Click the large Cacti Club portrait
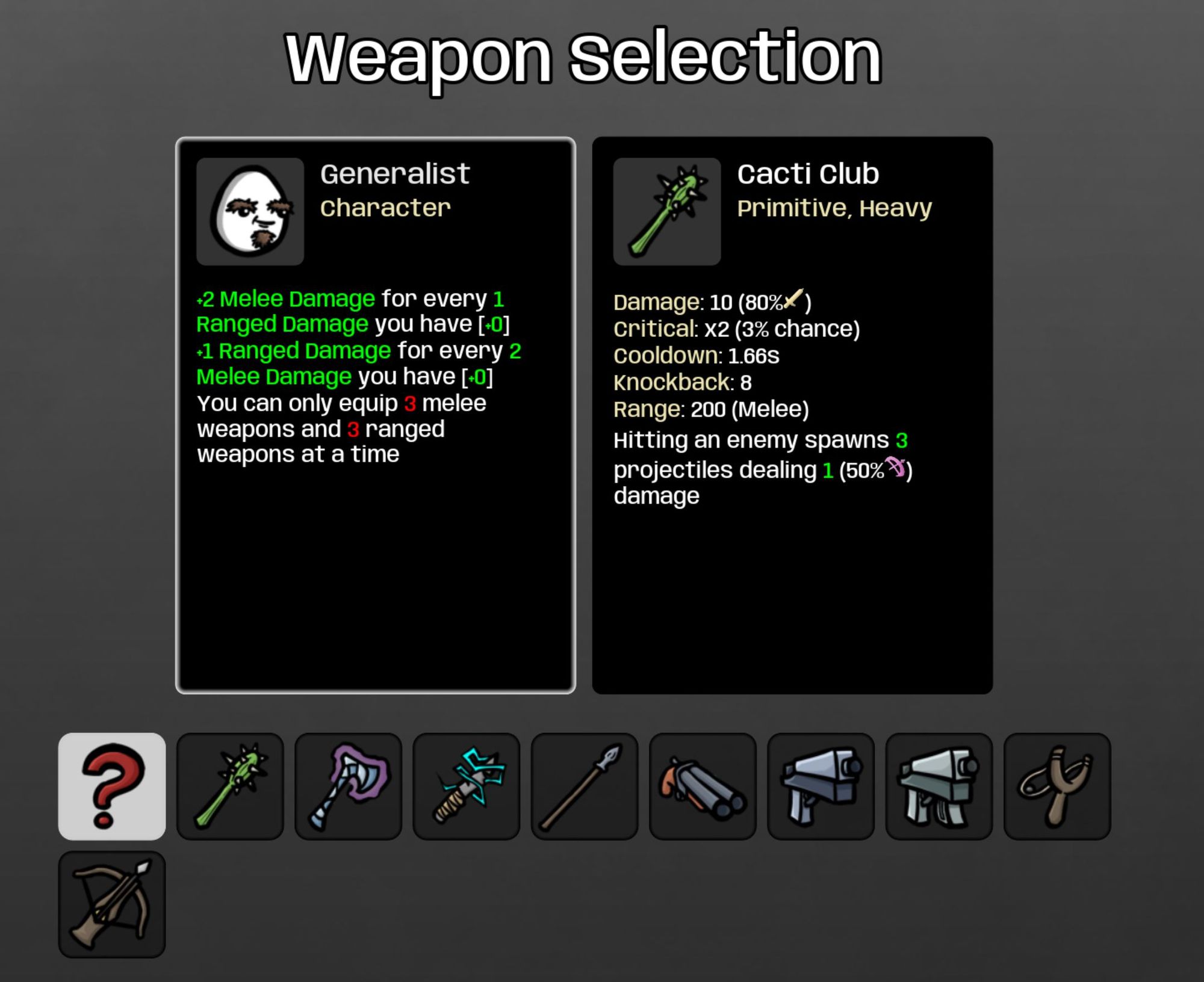 [667, 211]
